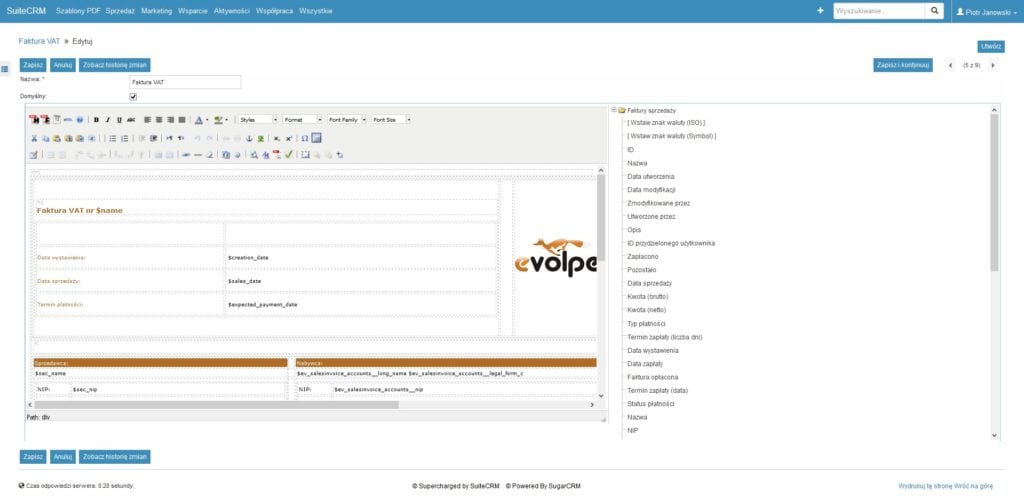Image resolution: width=1024 pixels, height=499 pixels.
Task: Click the search magnifier icon
Action: (x=935, y=11)
